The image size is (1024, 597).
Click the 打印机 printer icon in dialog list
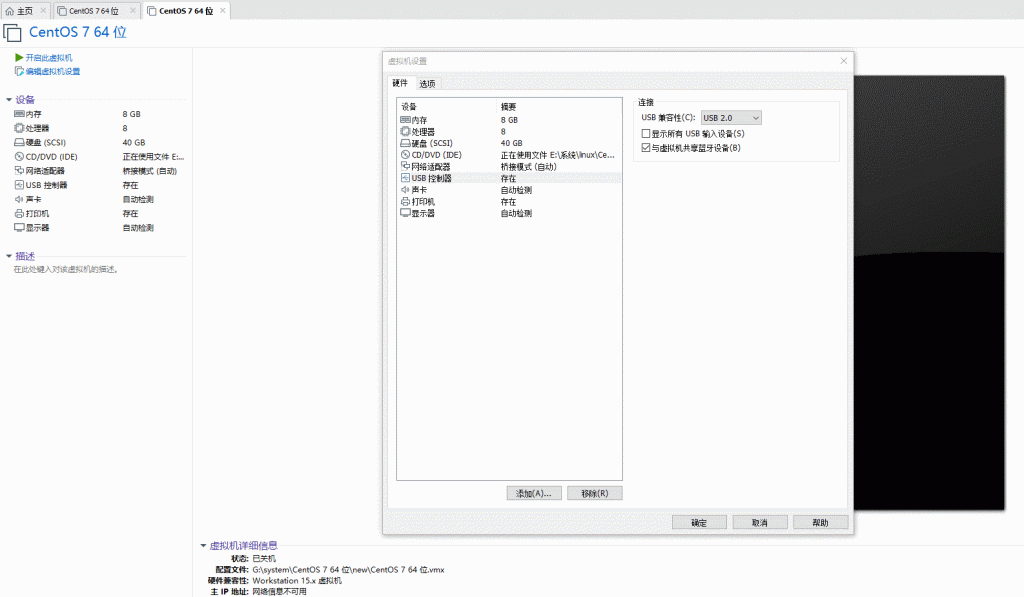[405, 201]
